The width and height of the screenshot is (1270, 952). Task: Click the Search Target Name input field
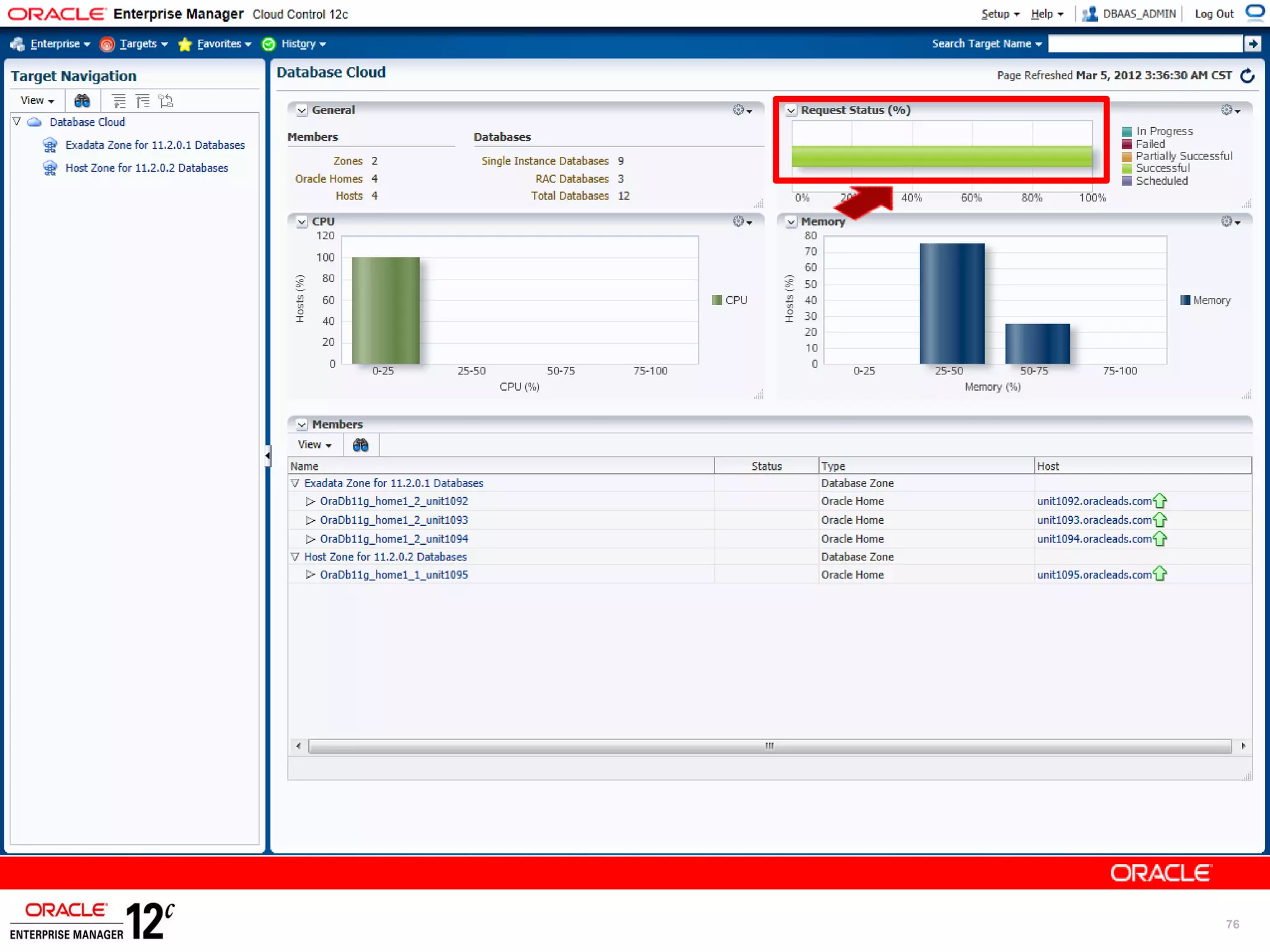[x=1144, y=43]
